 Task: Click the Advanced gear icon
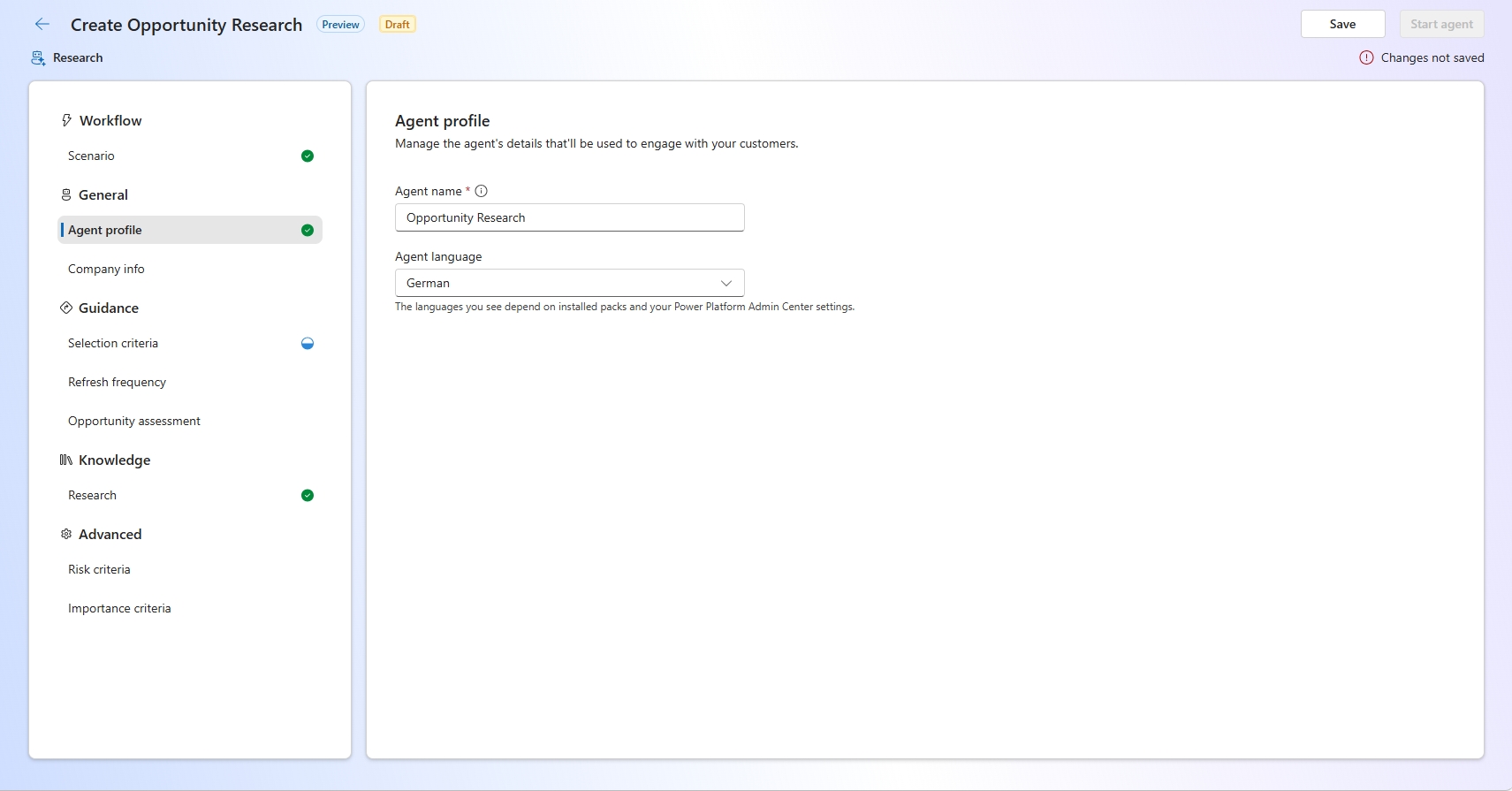66,534
